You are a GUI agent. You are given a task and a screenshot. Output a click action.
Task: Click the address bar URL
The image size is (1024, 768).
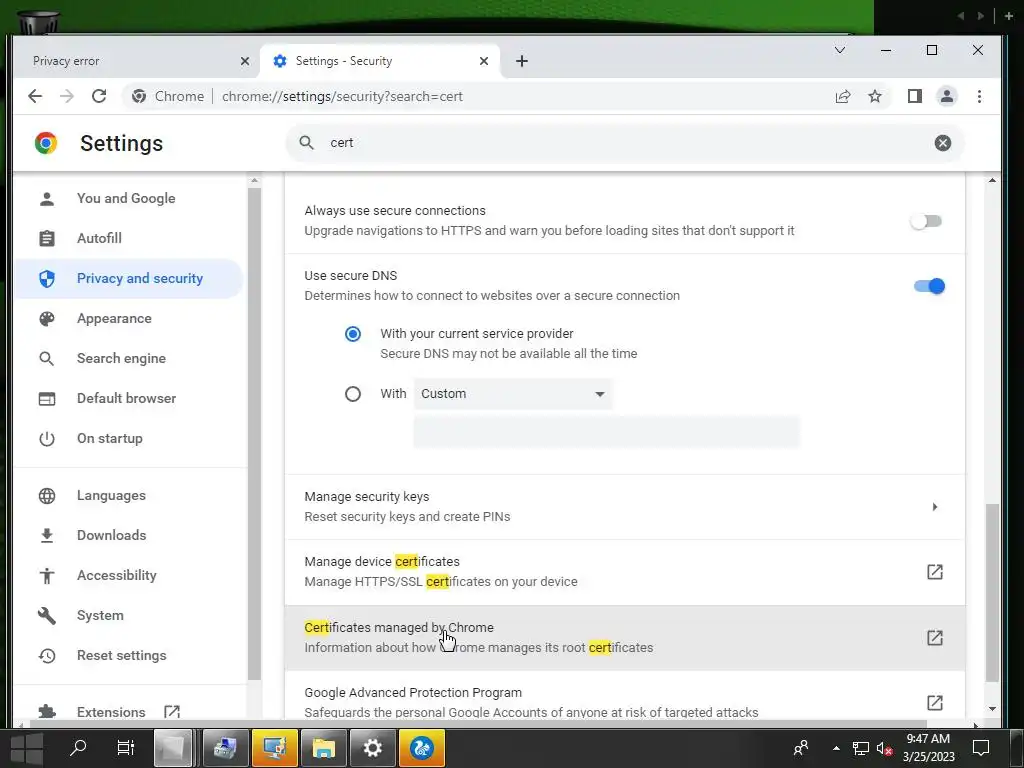(342, 97)
